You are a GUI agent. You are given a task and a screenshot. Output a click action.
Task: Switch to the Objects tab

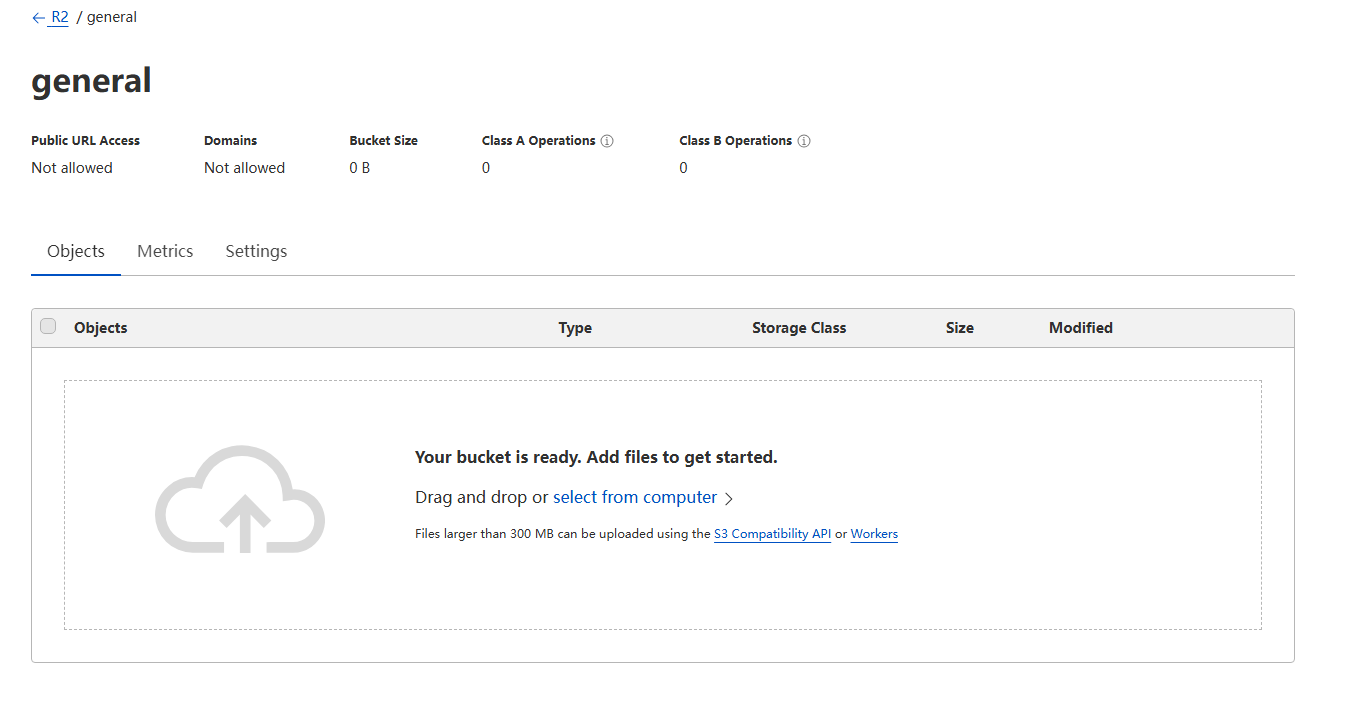(76, 251)
